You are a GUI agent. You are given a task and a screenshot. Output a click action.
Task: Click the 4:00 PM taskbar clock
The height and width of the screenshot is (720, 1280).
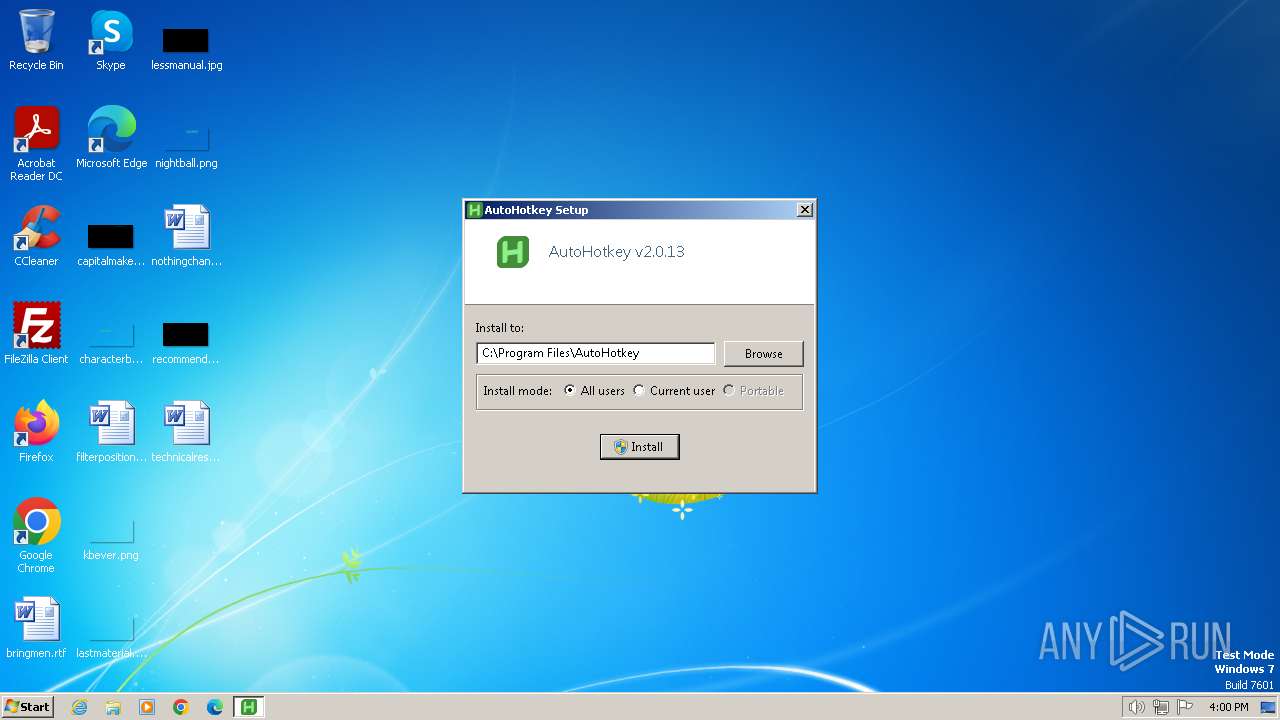[1229, 707]
